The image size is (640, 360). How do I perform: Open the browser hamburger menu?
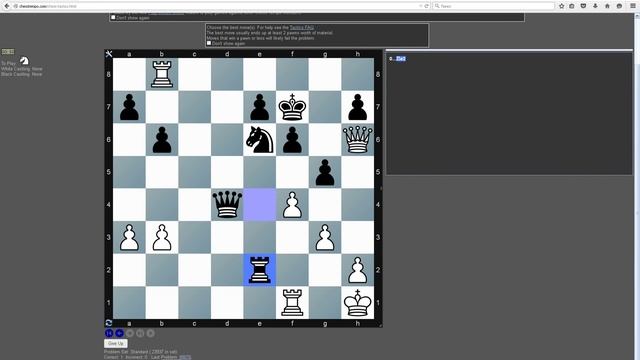[x=633, y=6]
